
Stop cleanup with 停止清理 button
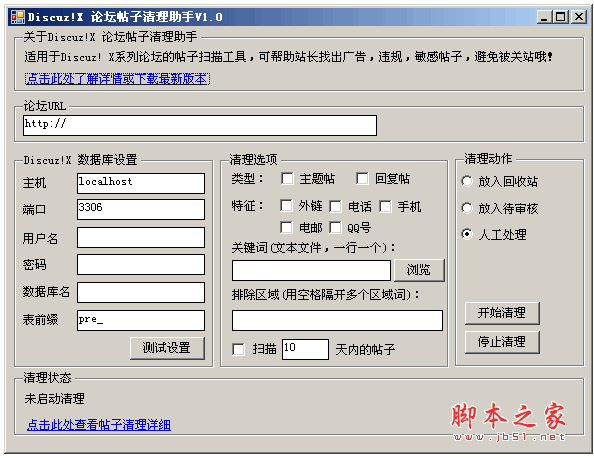502,342
